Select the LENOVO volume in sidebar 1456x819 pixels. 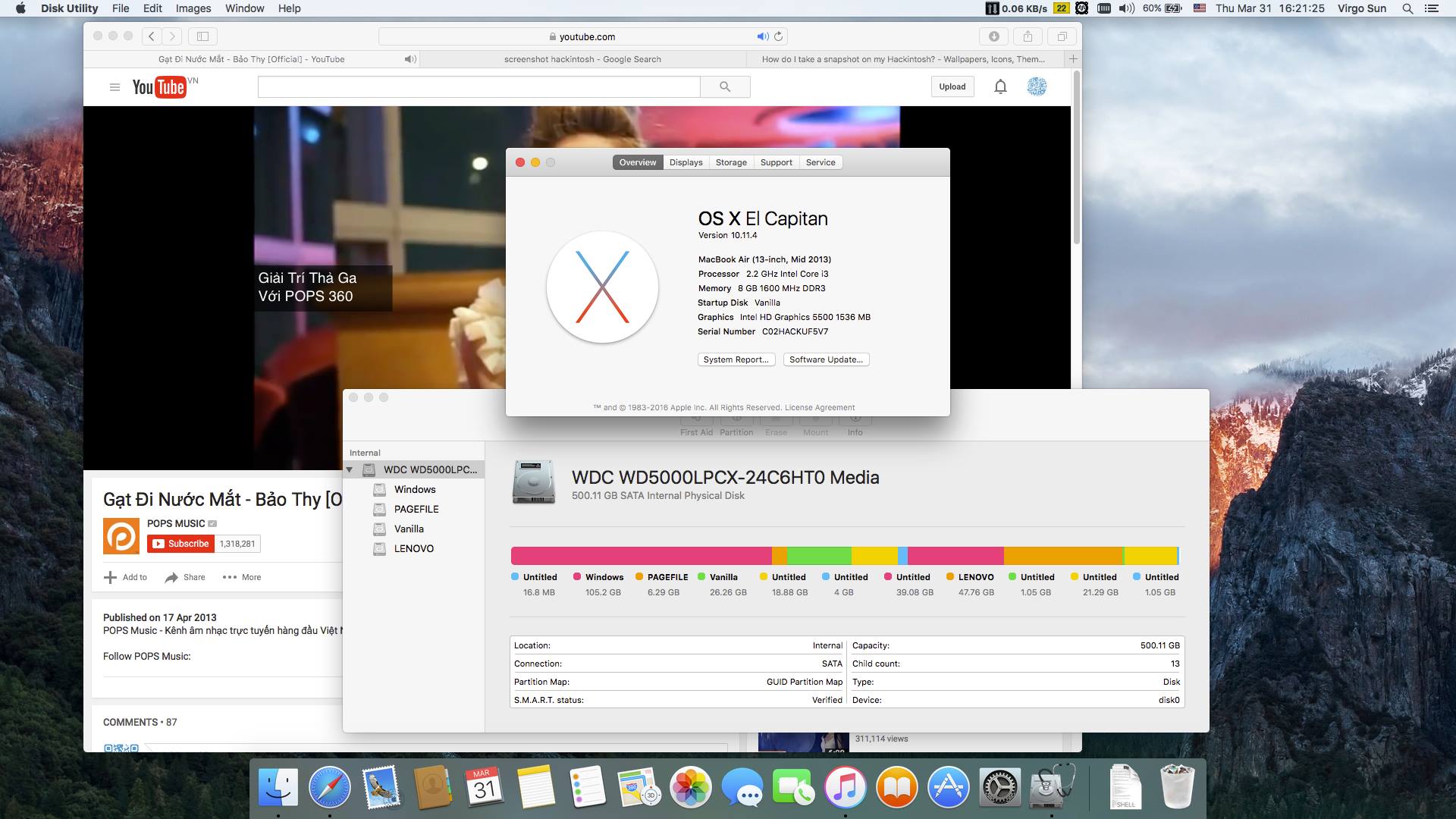click(414, 549)
